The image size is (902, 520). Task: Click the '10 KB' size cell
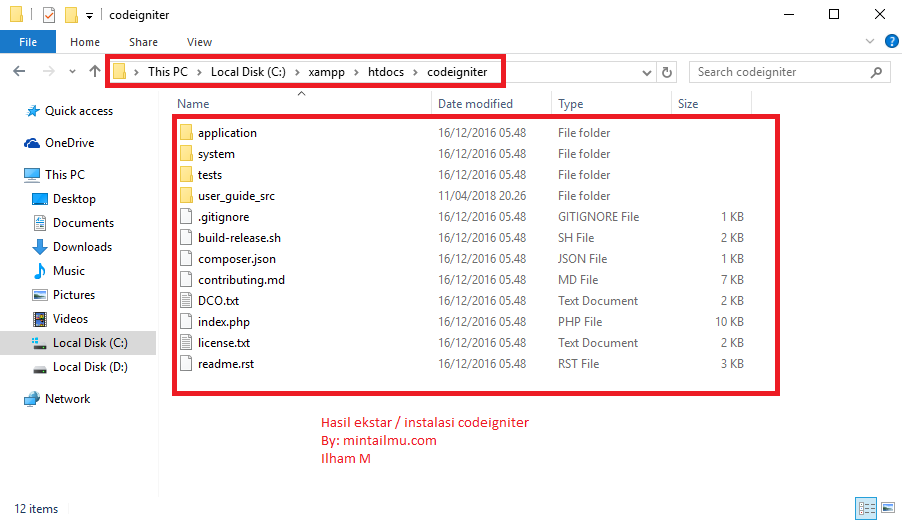(729, 322)
